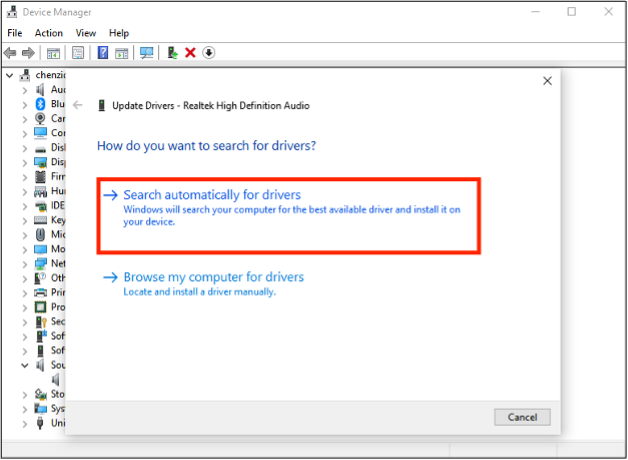The width and height of the screenshot is (628, 460).
Task: Expand the Computer tree node
Action: coord(25,134)
